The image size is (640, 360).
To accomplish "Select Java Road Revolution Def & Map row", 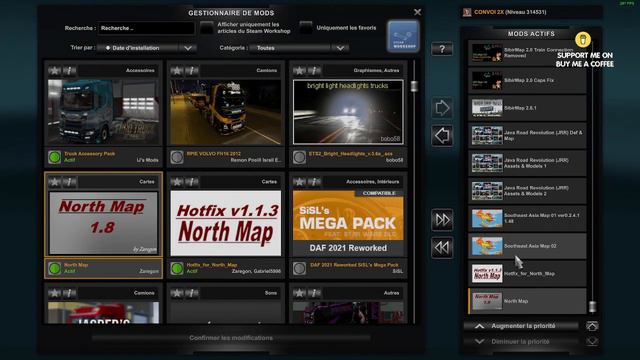I will point(527,136).
